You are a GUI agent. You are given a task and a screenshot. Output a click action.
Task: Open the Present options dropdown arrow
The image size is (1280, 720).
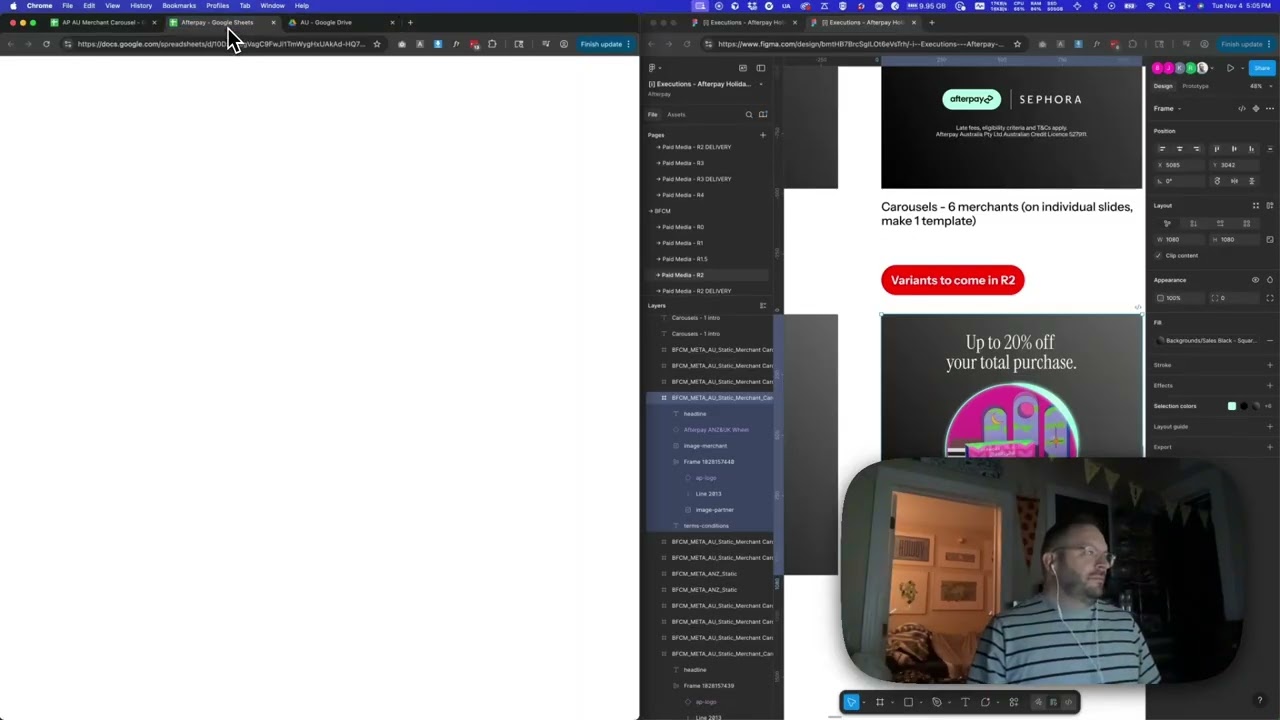pyautogui.click(x=1244, y=68)
